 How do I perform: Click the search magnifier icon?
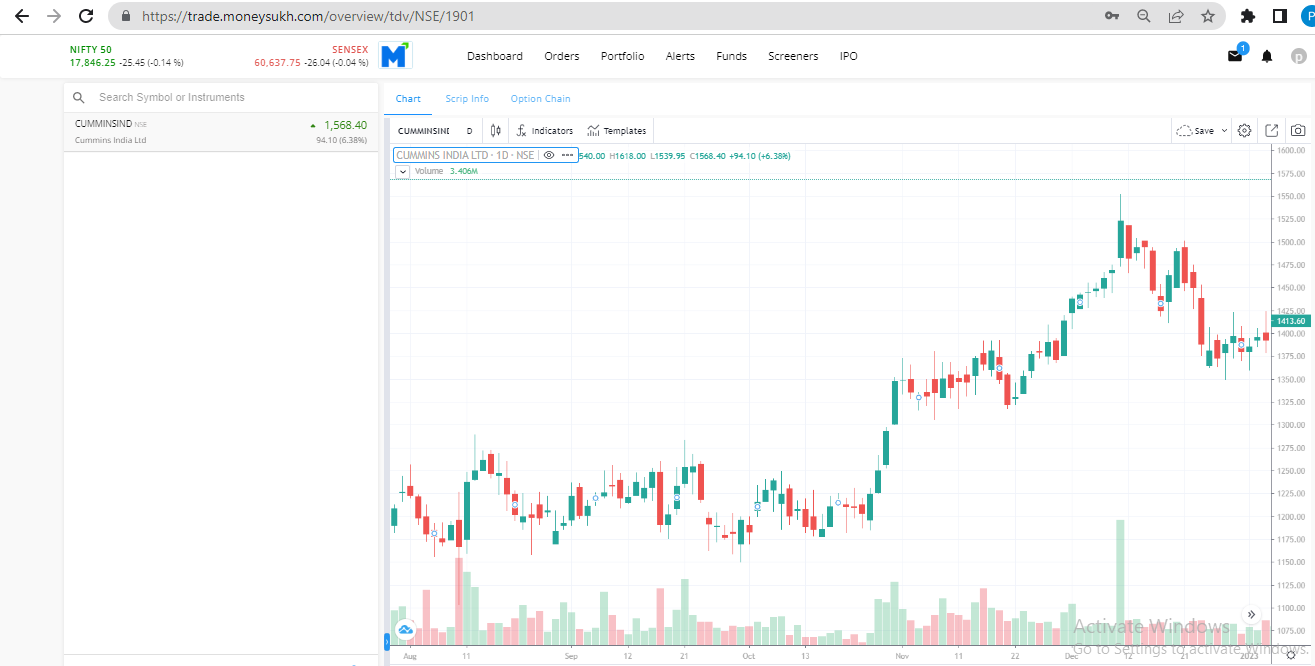(x=79, y=98)
